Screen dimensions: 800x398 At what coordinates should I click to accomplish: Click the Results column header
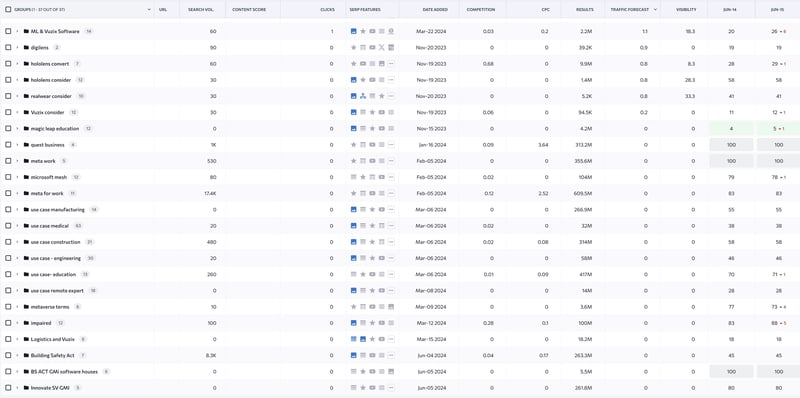coord(585,10)
